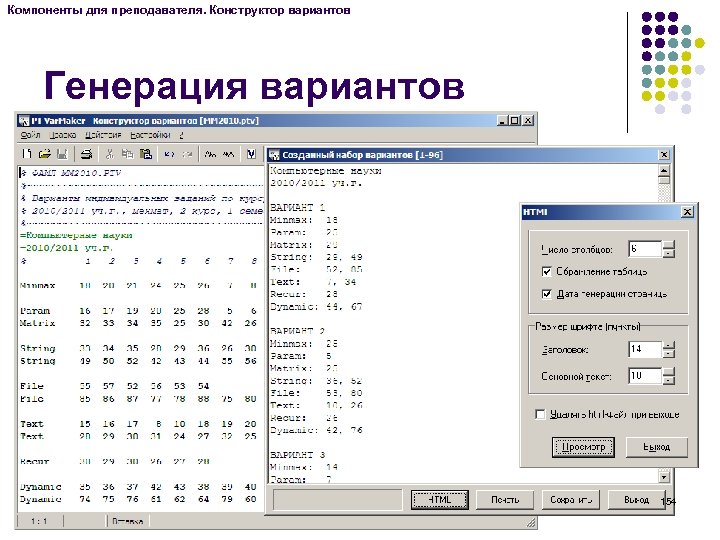Image resolution: width=720 pixels, height=540 pixels.
Task: Toggle the Обрамление таблиц checkbox
Action: tap(546, 272)
